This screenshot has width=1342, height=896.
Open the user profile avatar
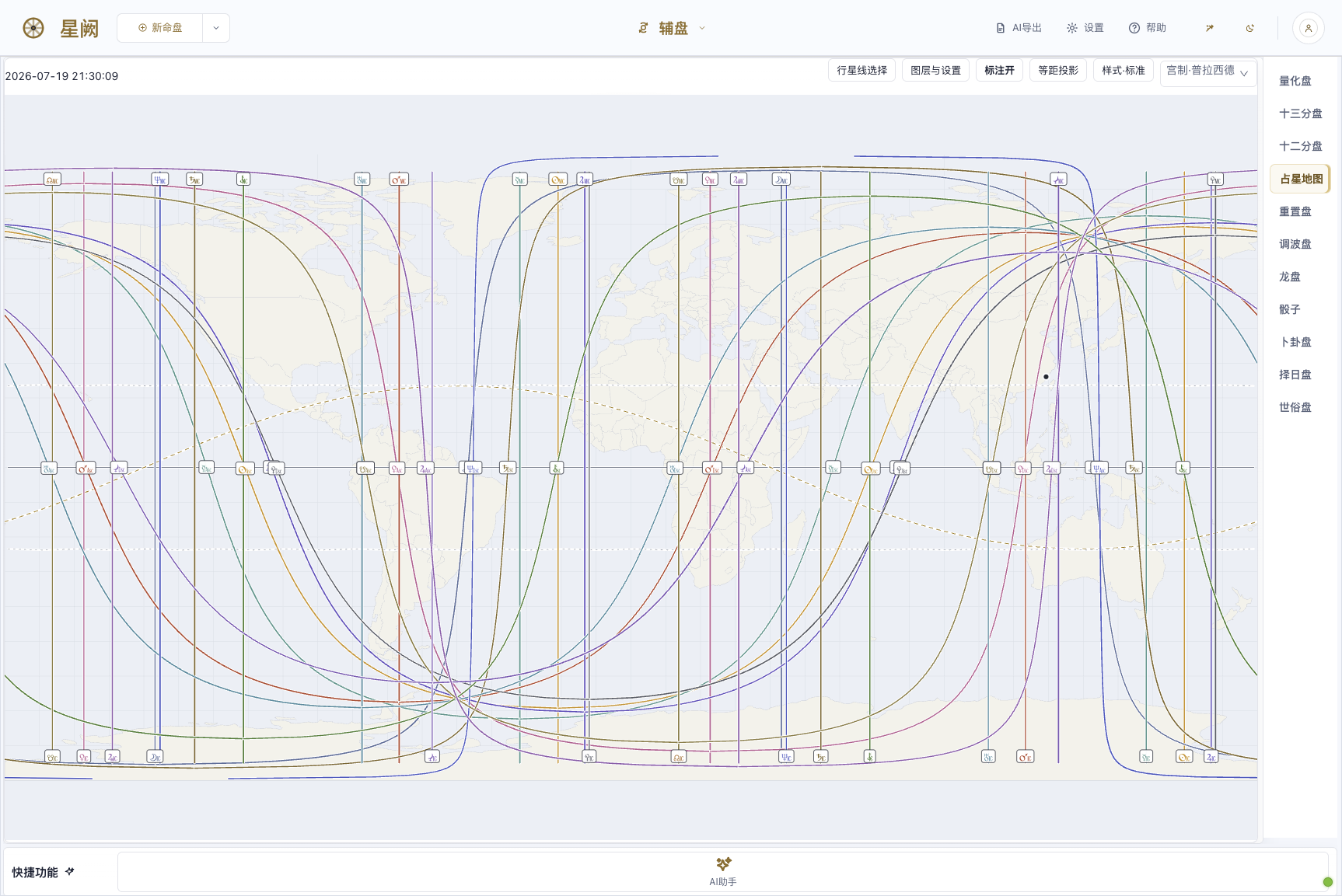1309,28
